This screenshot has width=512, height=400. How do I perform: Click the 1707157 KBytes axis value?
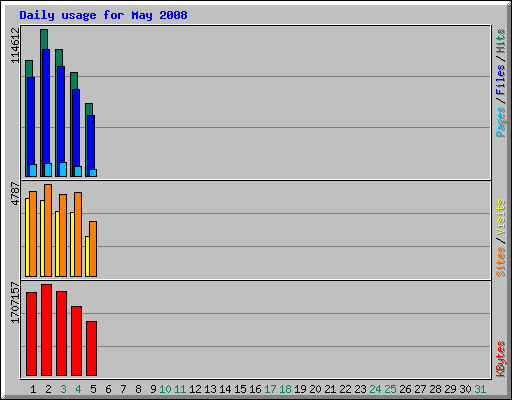15,303
